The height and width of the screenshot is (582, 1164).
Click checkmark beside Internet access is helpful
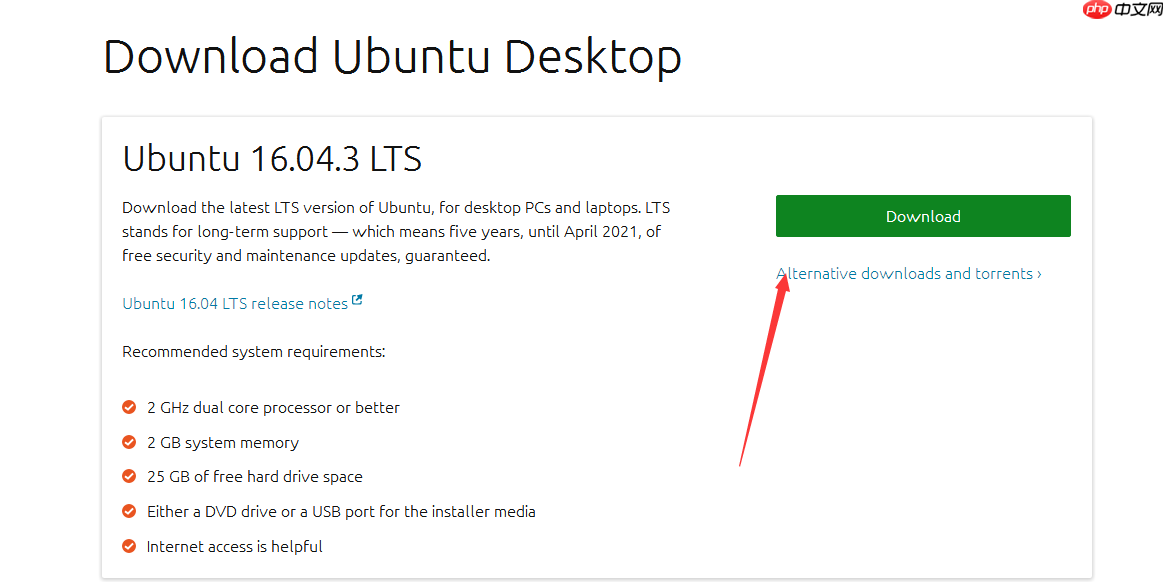129,546
